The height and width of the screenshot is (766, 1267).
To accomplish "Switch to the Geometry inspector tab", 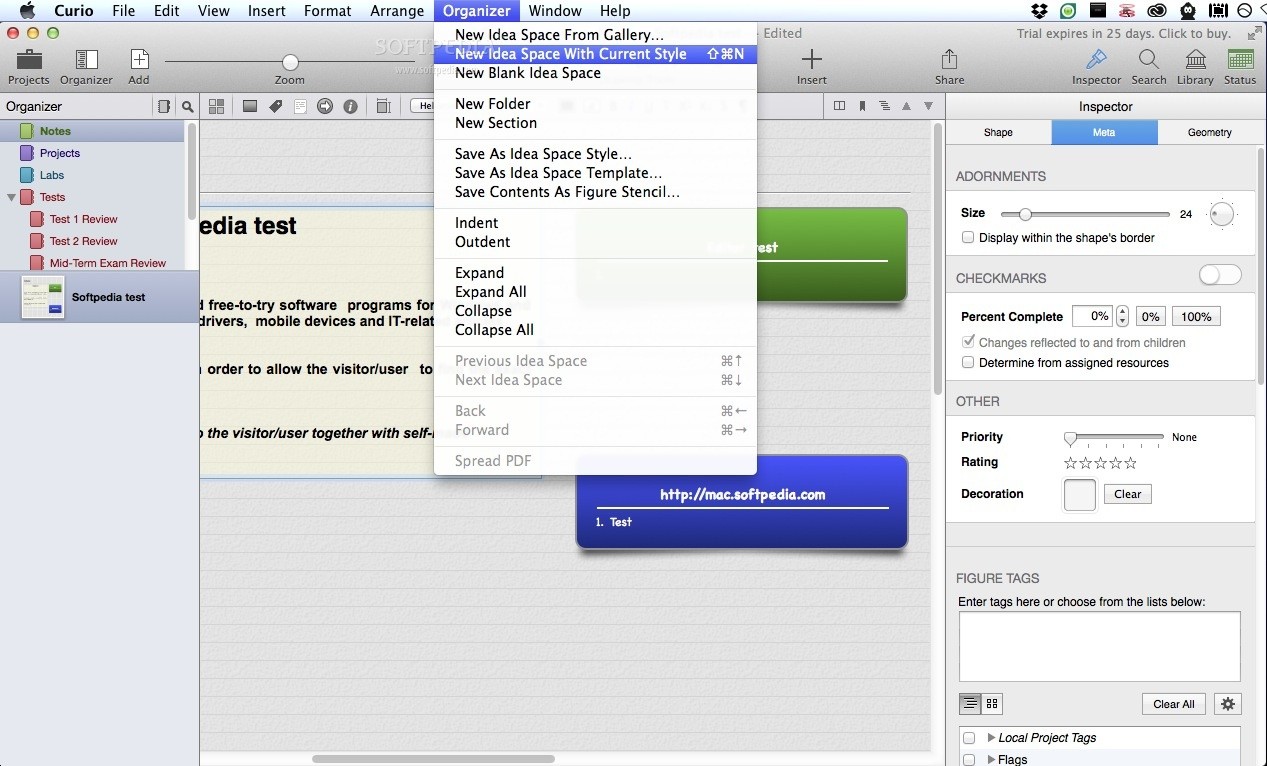I will coord(1209,132).
